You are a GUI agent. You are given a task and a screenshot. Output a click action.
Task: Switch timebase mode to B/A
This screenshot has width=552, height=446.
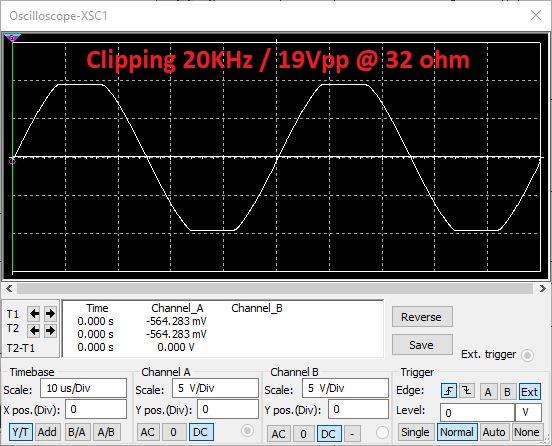[77, 432]
